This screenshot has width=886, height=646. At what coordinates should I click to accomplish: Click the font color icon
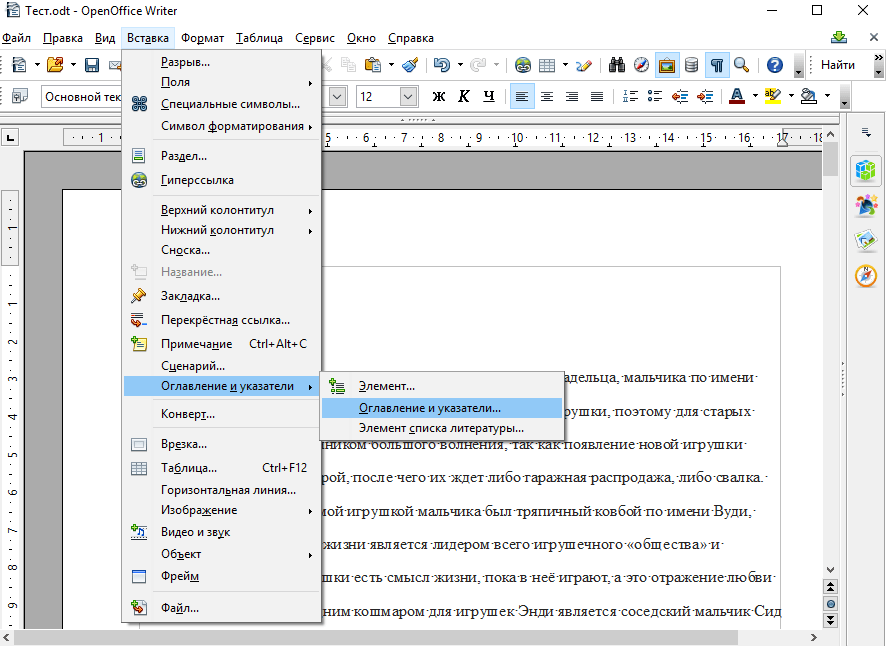click(736, 96)
